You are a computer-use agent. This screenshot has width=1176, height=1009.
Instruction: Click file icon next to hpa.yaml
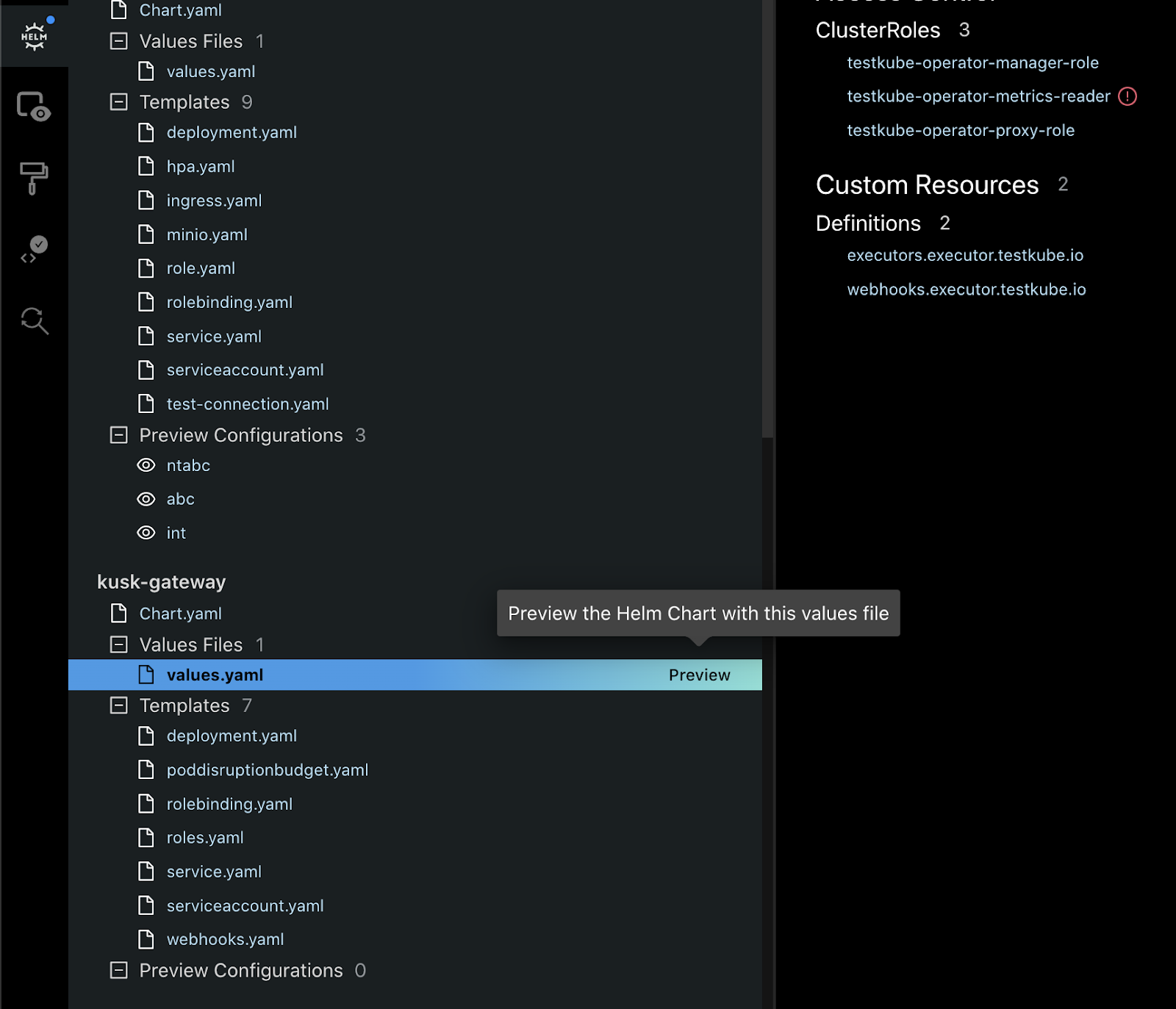[x=146, y=167]
